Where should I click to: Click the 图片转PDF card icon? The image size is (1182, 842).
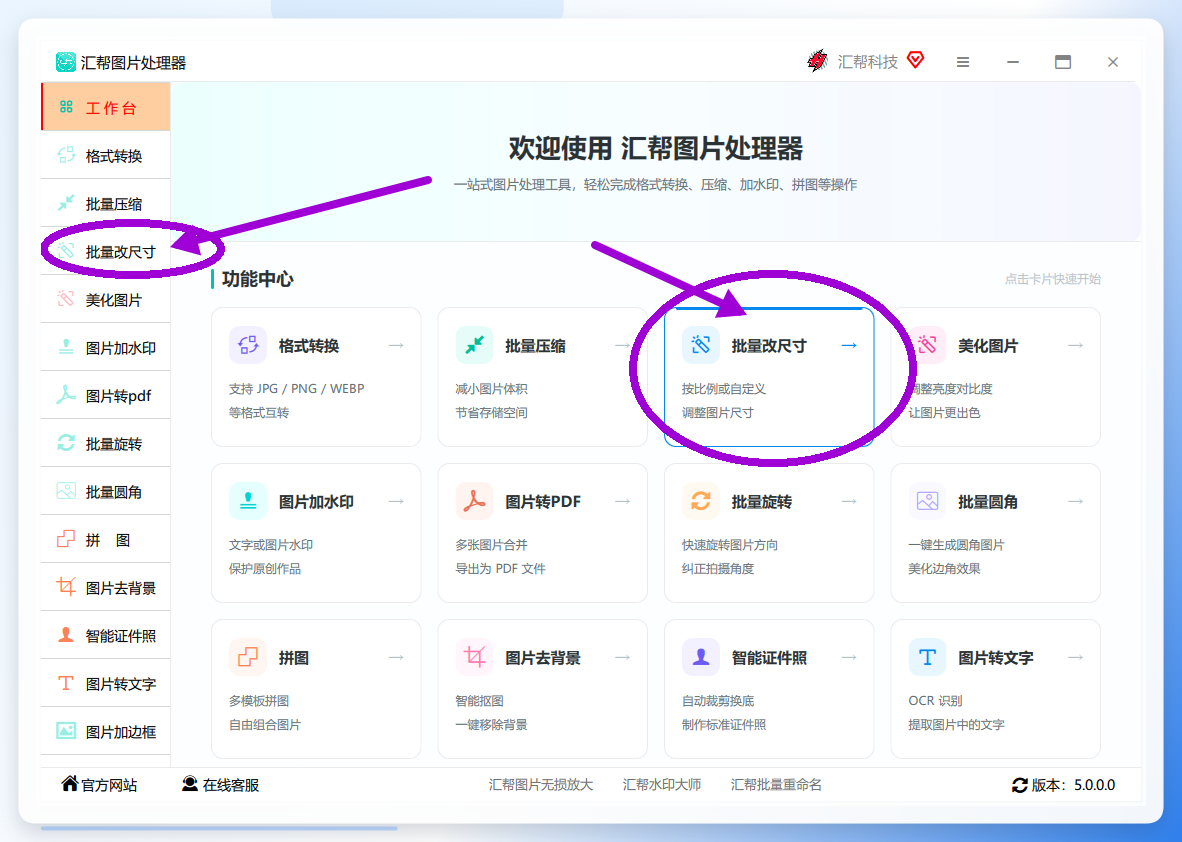[x=474, y=501]
